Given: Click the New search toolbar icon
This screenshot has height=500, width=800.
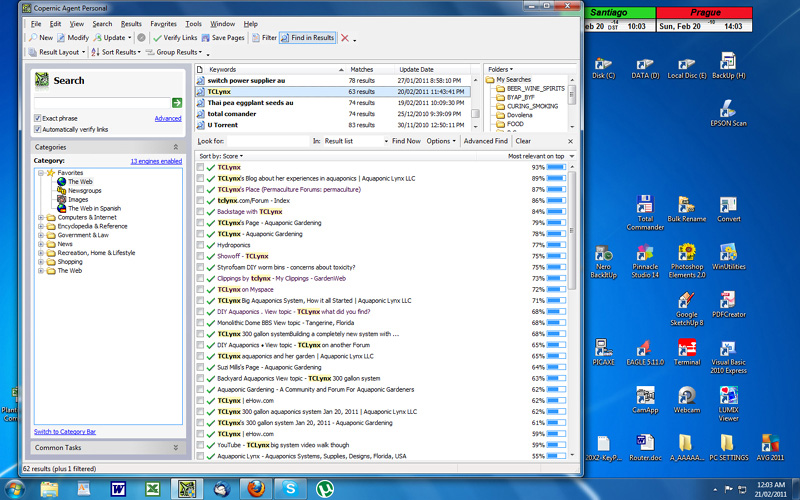Looking at the screenshot, I should tap(33, 38).
